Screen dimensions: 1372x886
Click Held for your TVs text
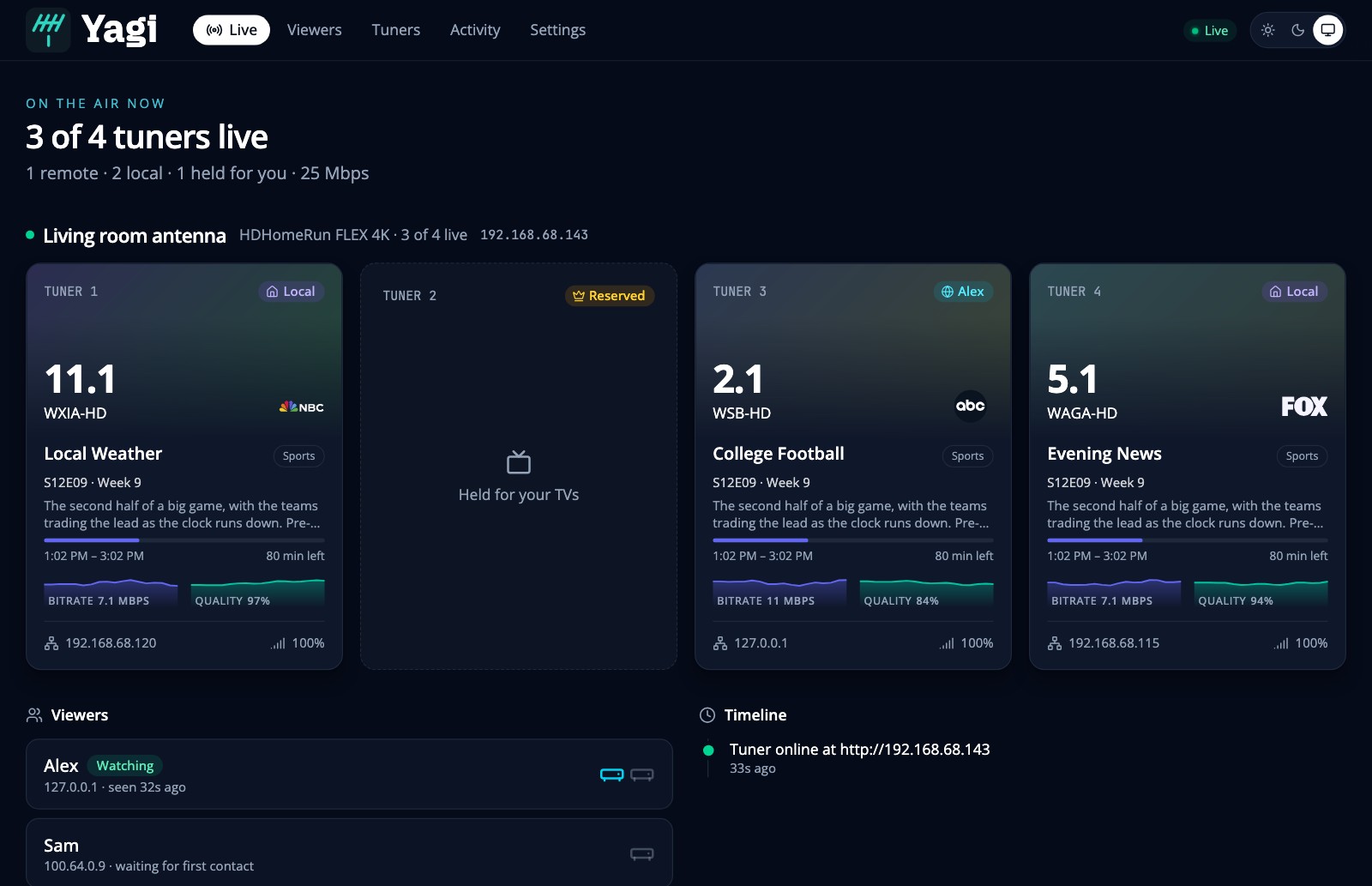click(519, 495)
